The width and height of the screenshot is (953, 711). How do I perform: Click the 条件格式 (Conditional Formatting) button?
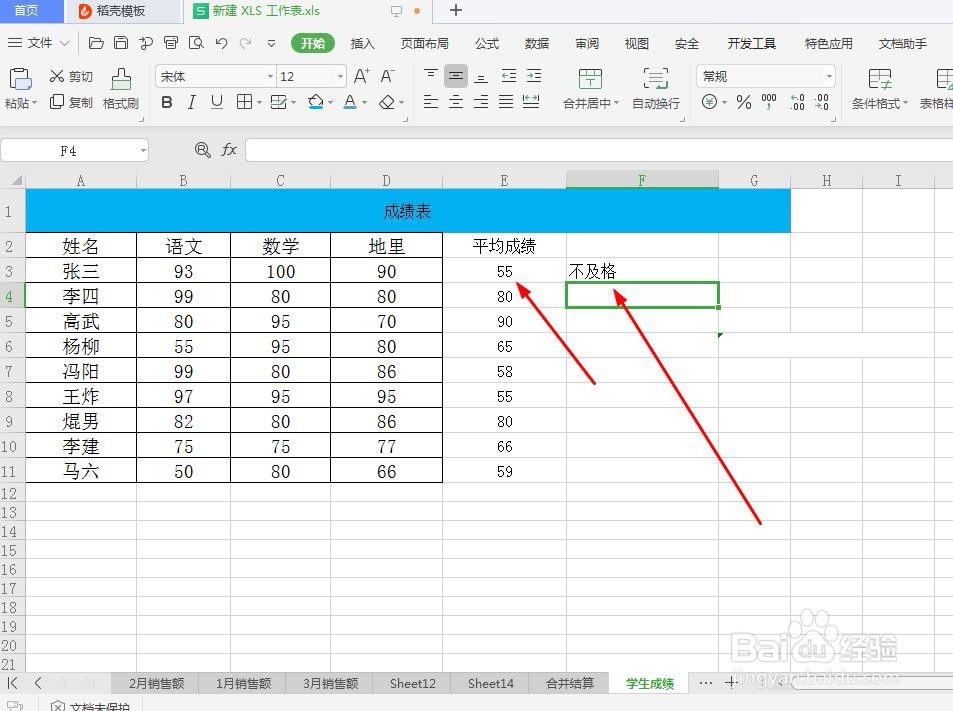point(875,88)
